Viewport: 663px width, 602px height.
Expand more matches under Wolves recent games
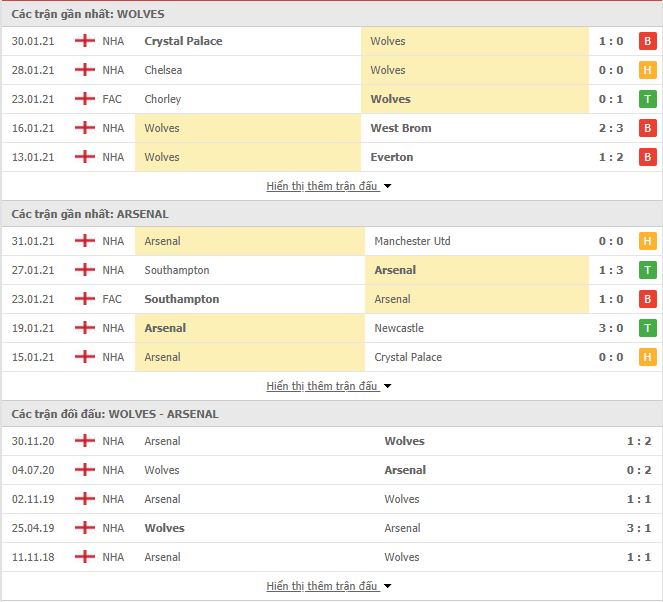point(328,186)
